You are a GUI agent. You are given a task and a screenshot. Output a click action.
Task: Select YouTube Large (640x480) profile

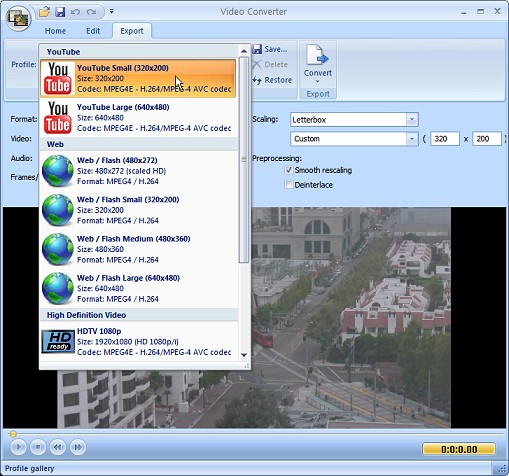(x=138, y=118)
